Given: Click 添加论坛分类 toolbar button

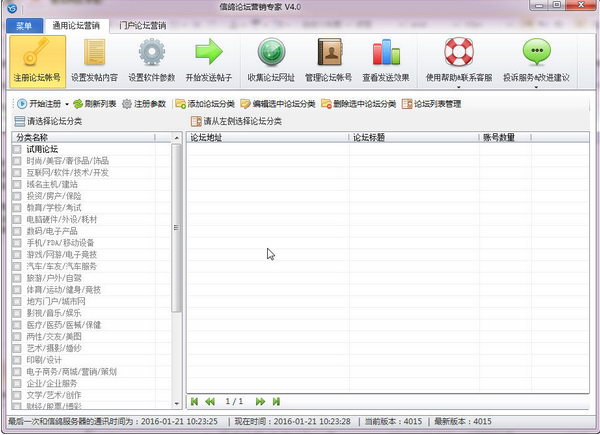Looking at the screenshot, I should (x=203, y=104).
